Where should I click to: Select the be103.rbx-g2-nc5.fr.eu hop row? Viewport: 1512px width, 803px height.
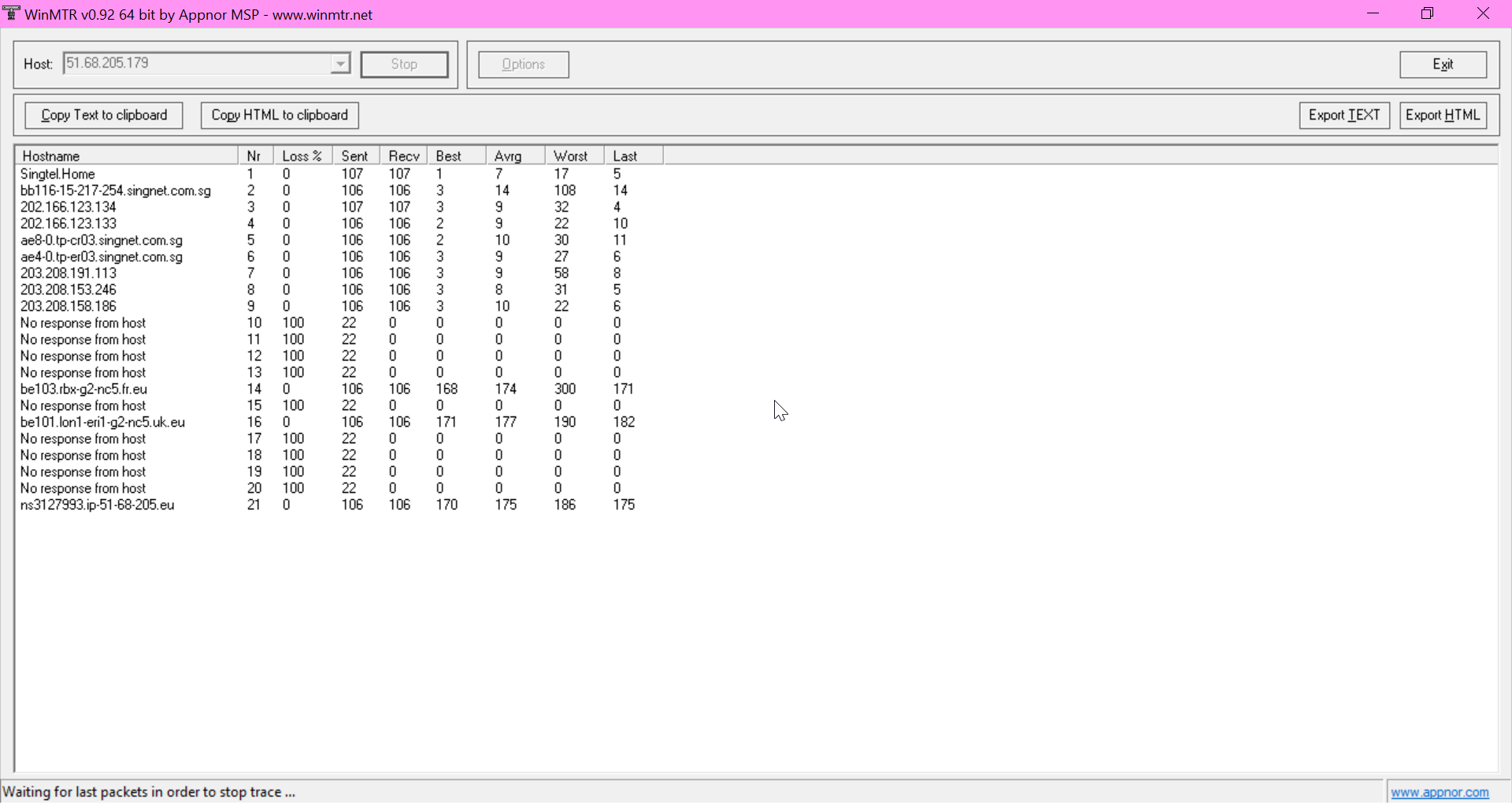click(x=83, y=389)
